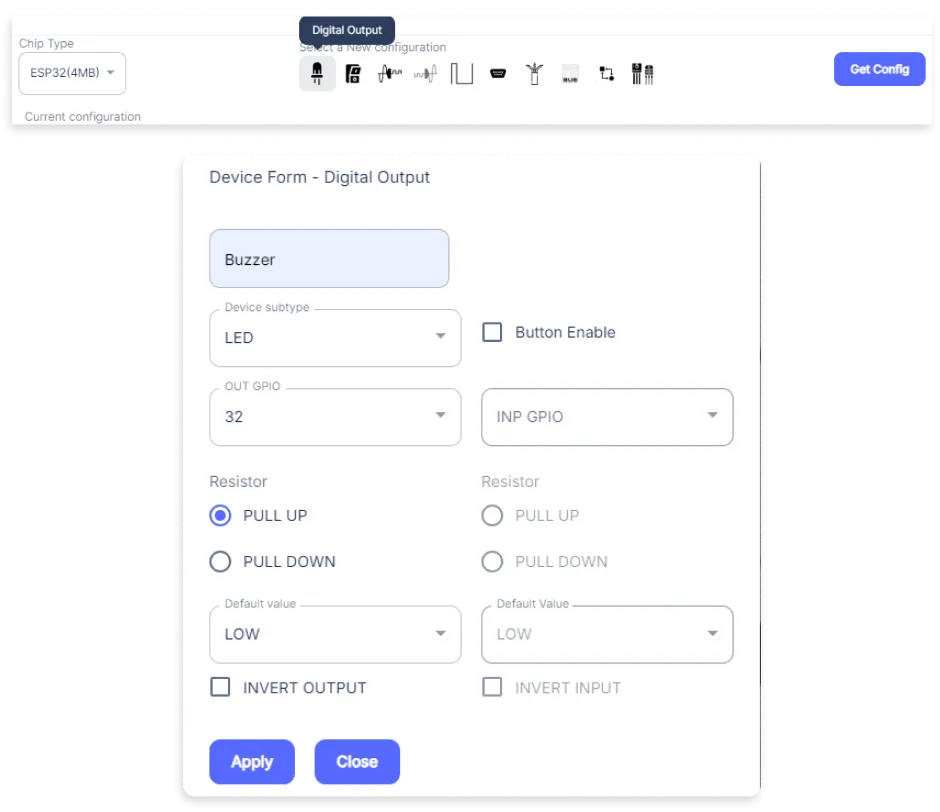Open the Chip Type ESP32(4MB) dropdown
The height and width of the screenshot is (812, 940).
[72, 73]
